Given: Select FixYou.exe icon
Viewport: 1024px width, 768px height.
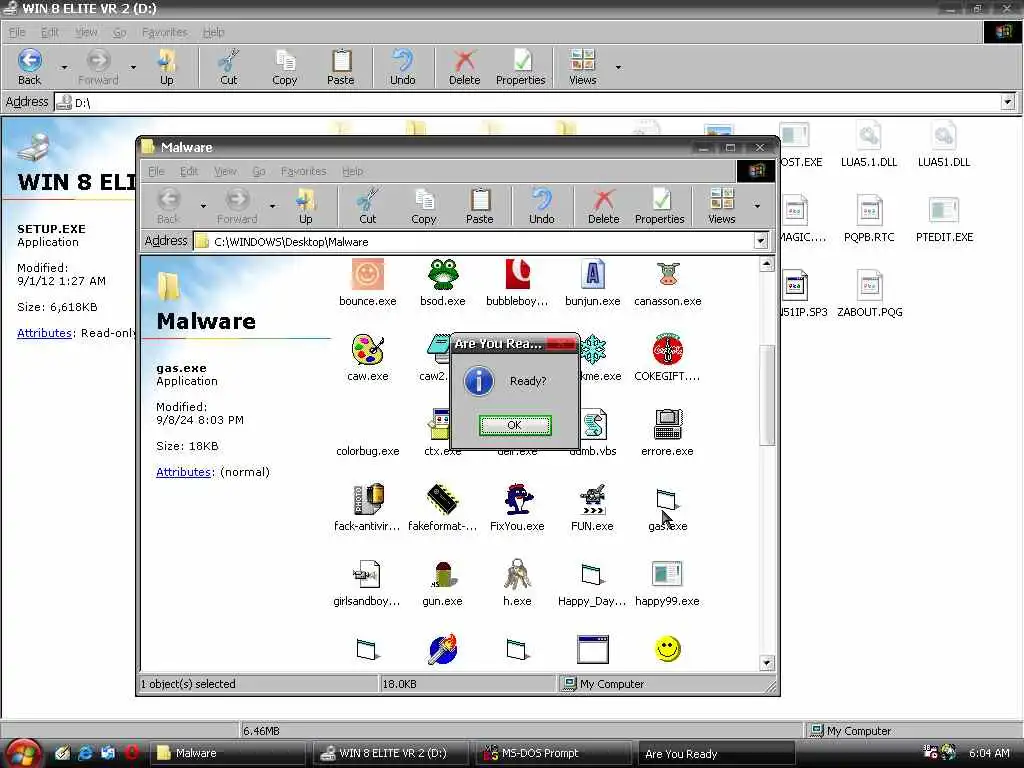Looking at the screenshot, I should tap(517, 500).
